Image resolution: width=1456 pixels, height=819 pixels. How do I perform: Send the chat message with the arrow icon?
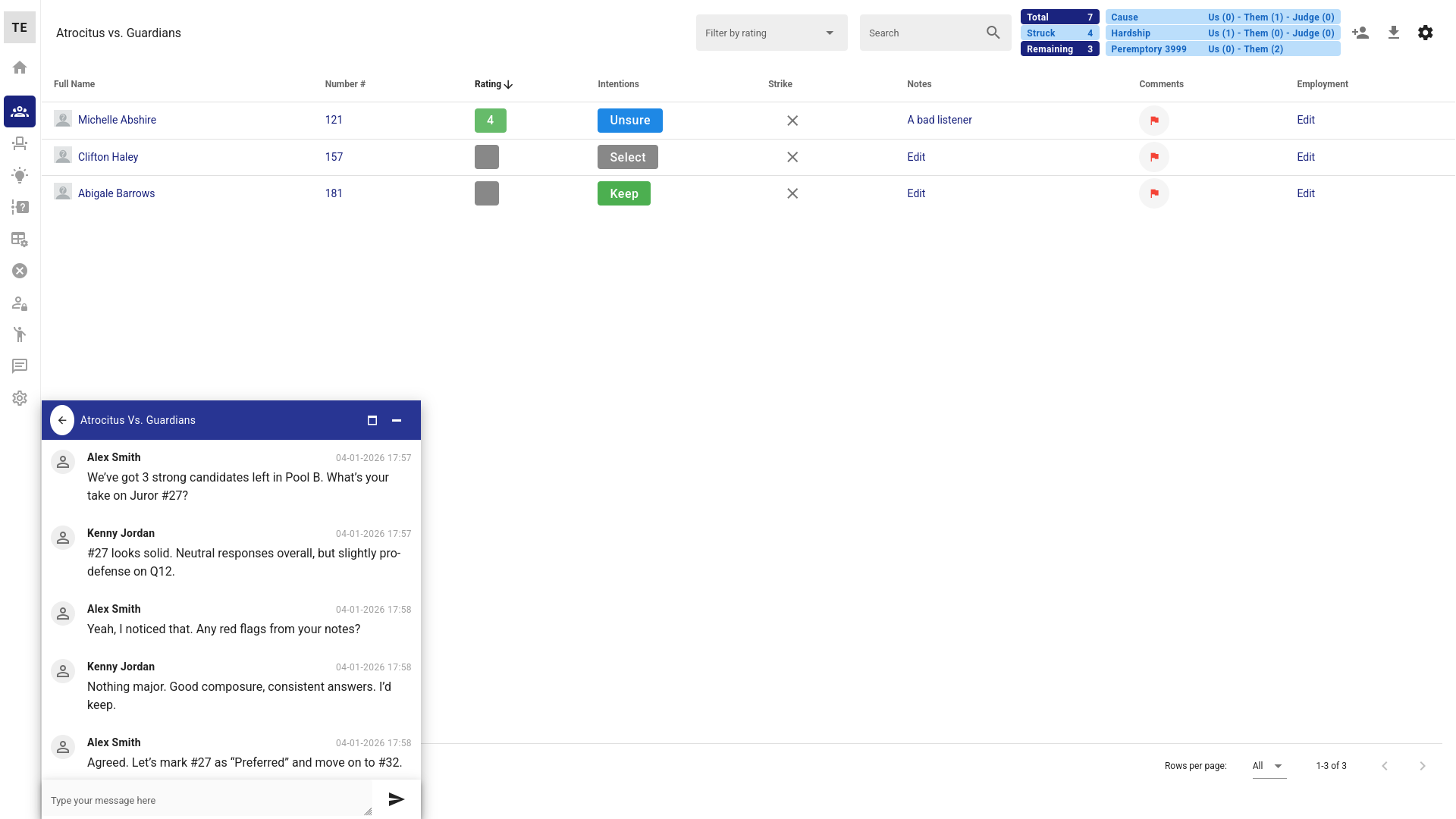click(397, 799)
